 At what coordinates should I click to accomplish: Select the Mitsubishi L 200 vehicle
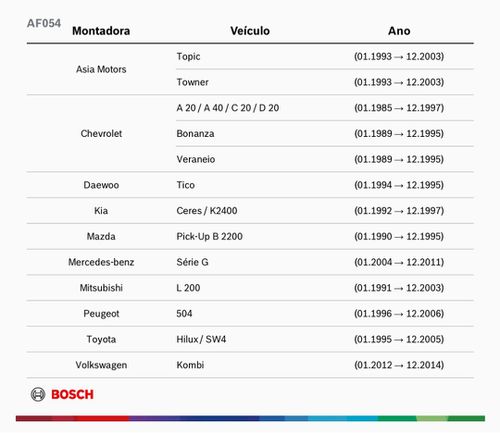click(x=188, y=288)
